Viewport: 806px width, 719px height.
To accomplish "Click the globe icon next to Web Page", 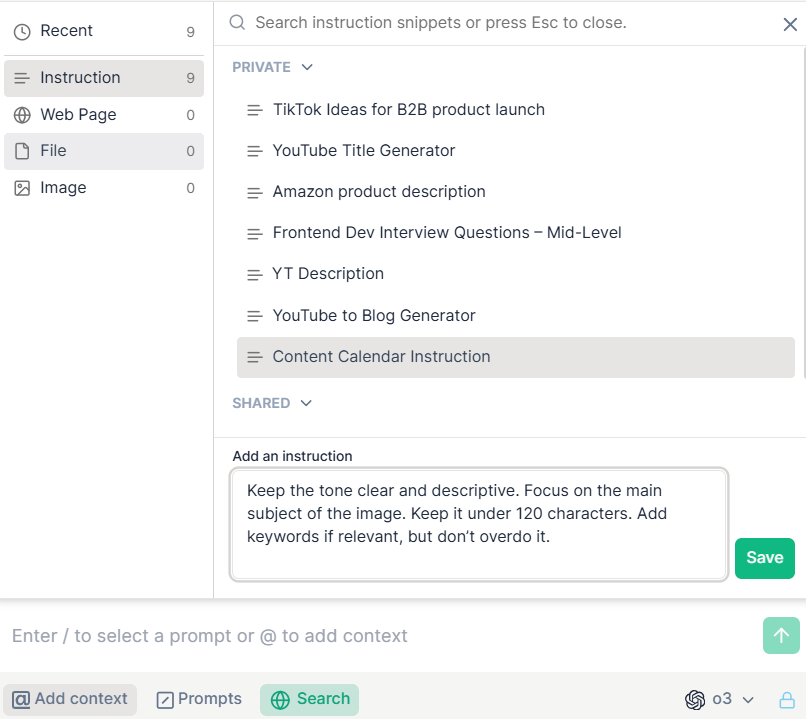I will tap(22, 115).
